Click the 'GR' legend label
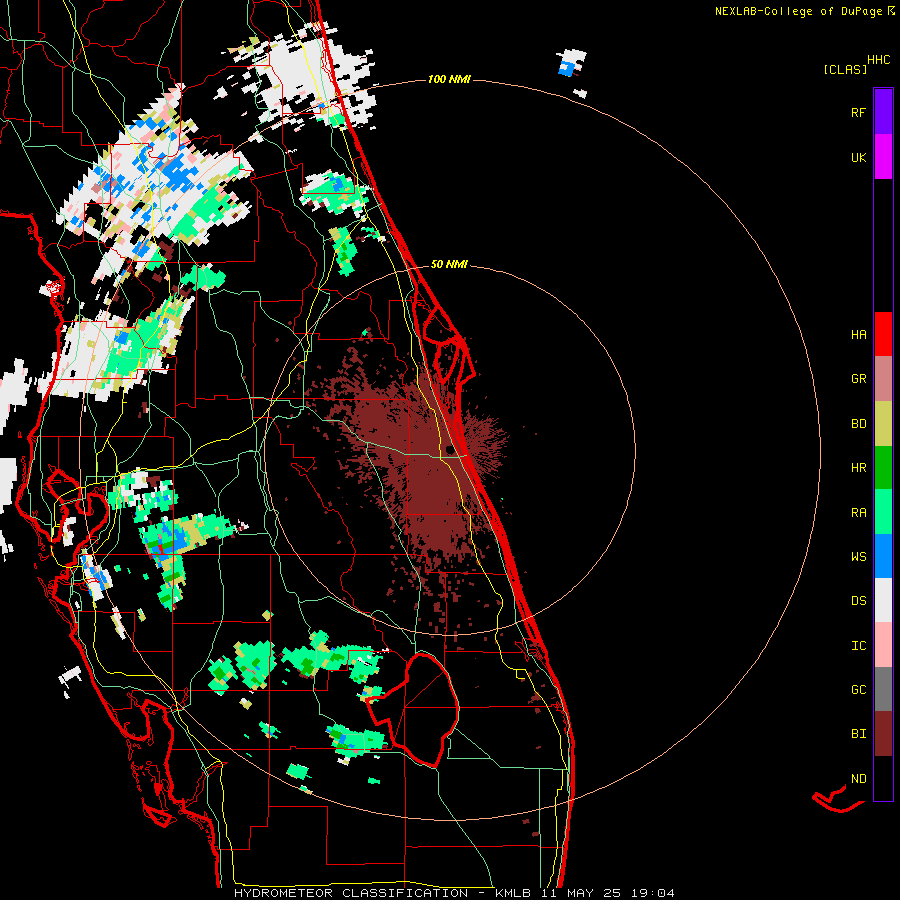The height and width of the screenshot is (900, 900). click(858, 379)
